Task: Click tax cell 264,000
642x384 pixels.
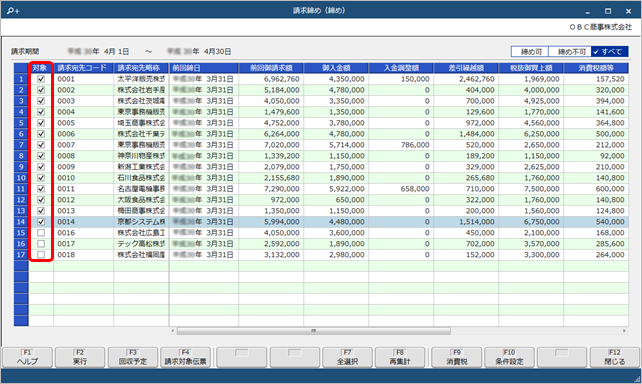Action: pos(596,255)
